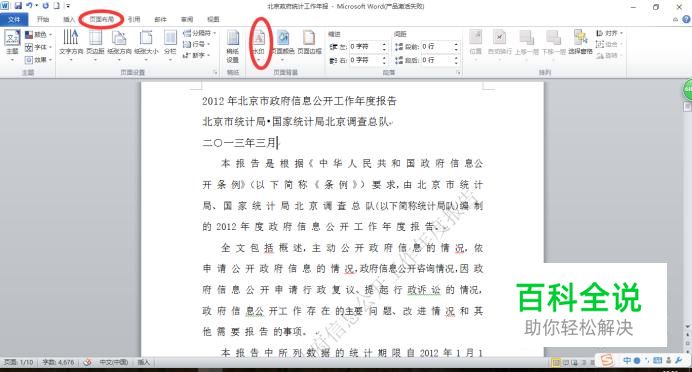Image resolution: width=692 pixels, height=372 pixels.
Task: Click the page count 1/10 in status bar
Action: click(x=19, y=362)
